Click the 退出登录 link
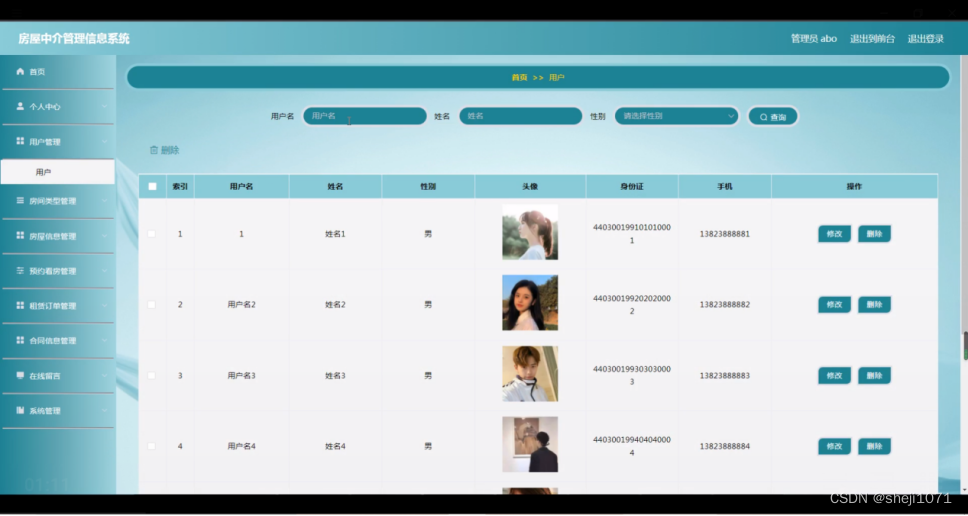 (925, 38)
